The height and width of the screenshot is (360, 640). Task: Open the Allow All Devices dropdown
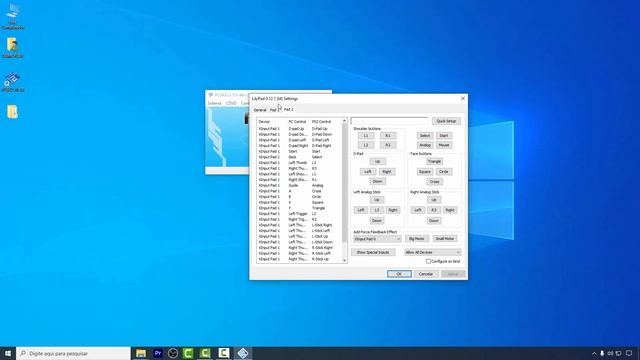432,252
